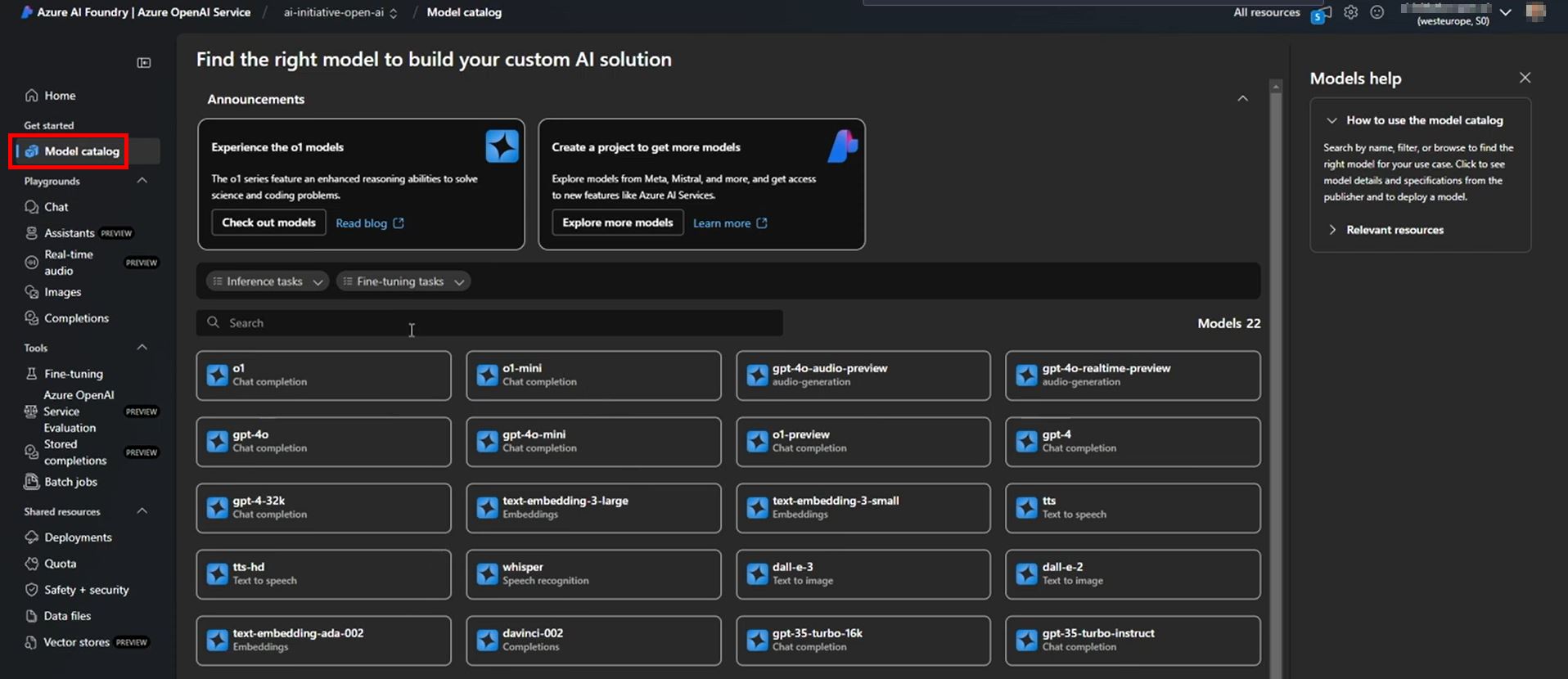Open the ai-initiative-open-ai resource switcher

(340, 12)
